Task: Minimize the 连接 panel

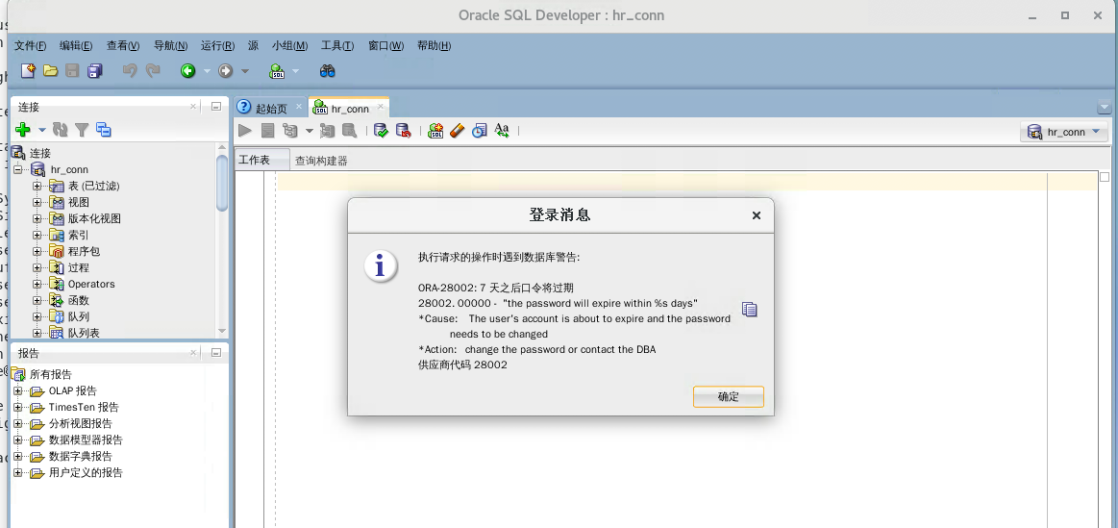Action: (x=215, y=107)
